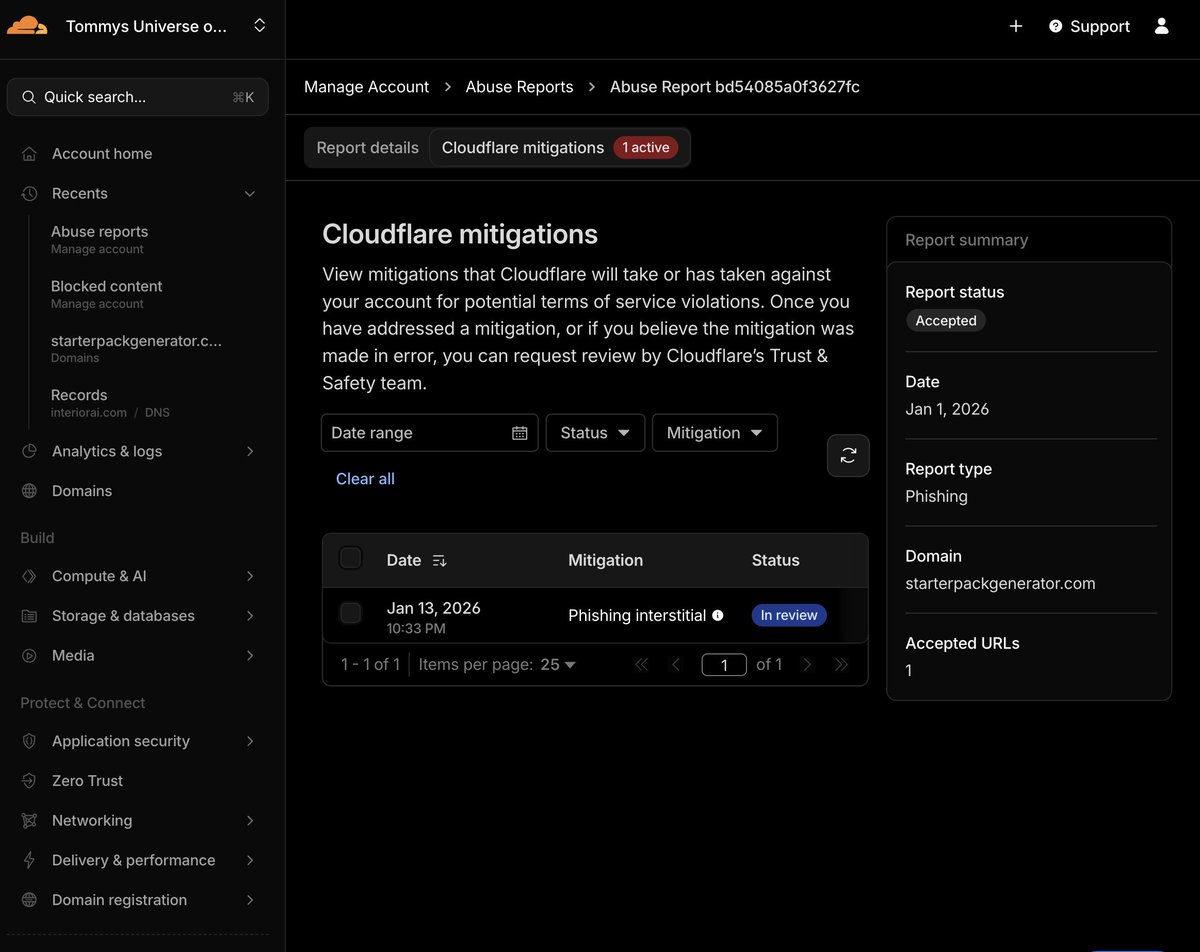Focus the Quick search field
Screen dimensions: 1200x952
(138, 97)
